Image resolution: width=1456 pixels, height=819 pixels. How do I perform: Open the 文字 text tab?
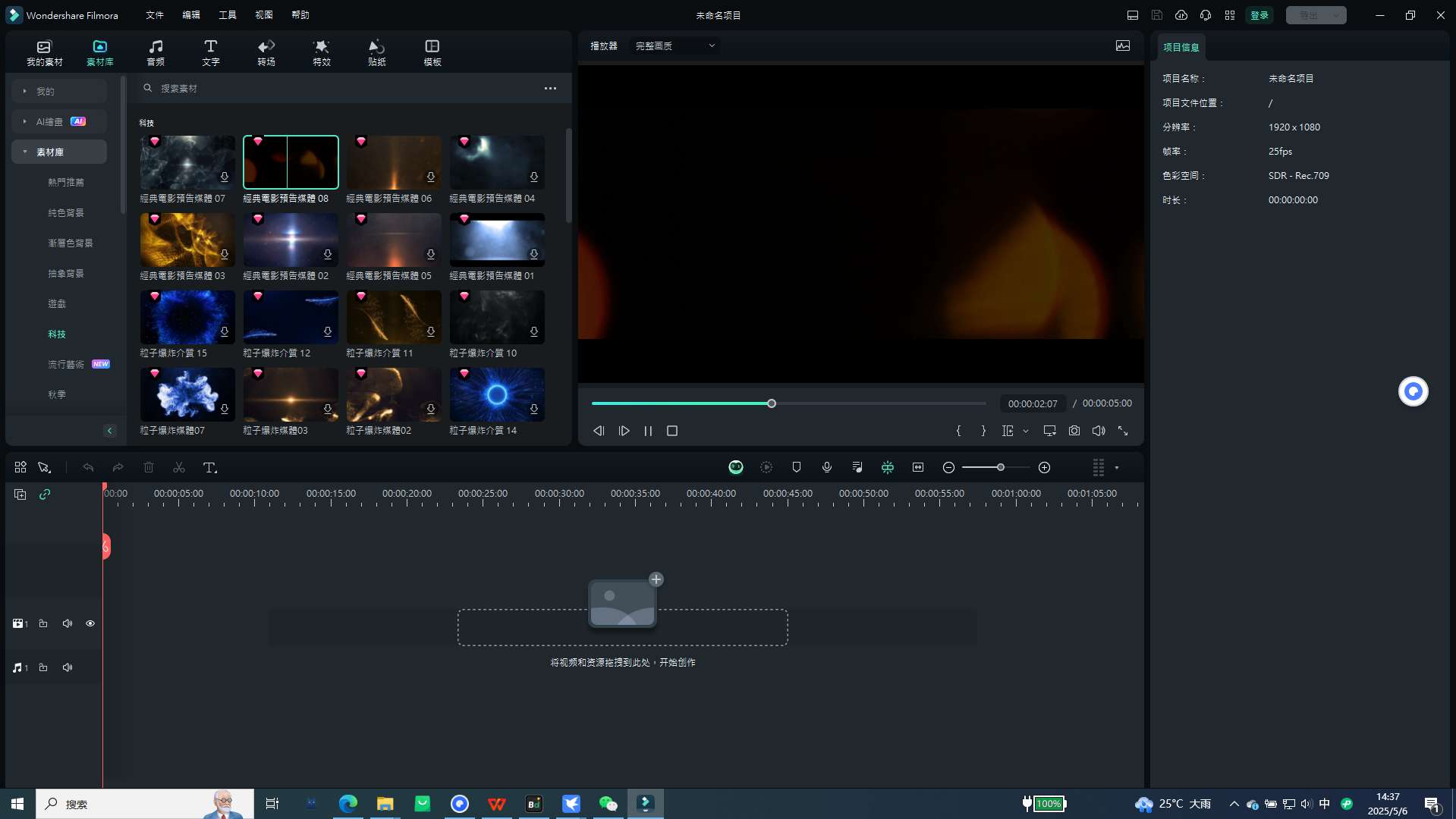[211, 53]
